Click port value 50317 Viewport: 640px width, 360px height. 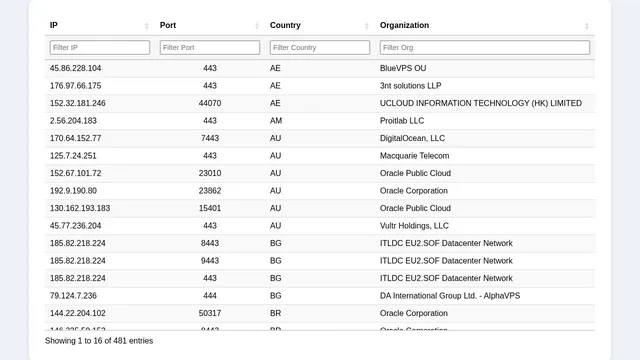210,313
